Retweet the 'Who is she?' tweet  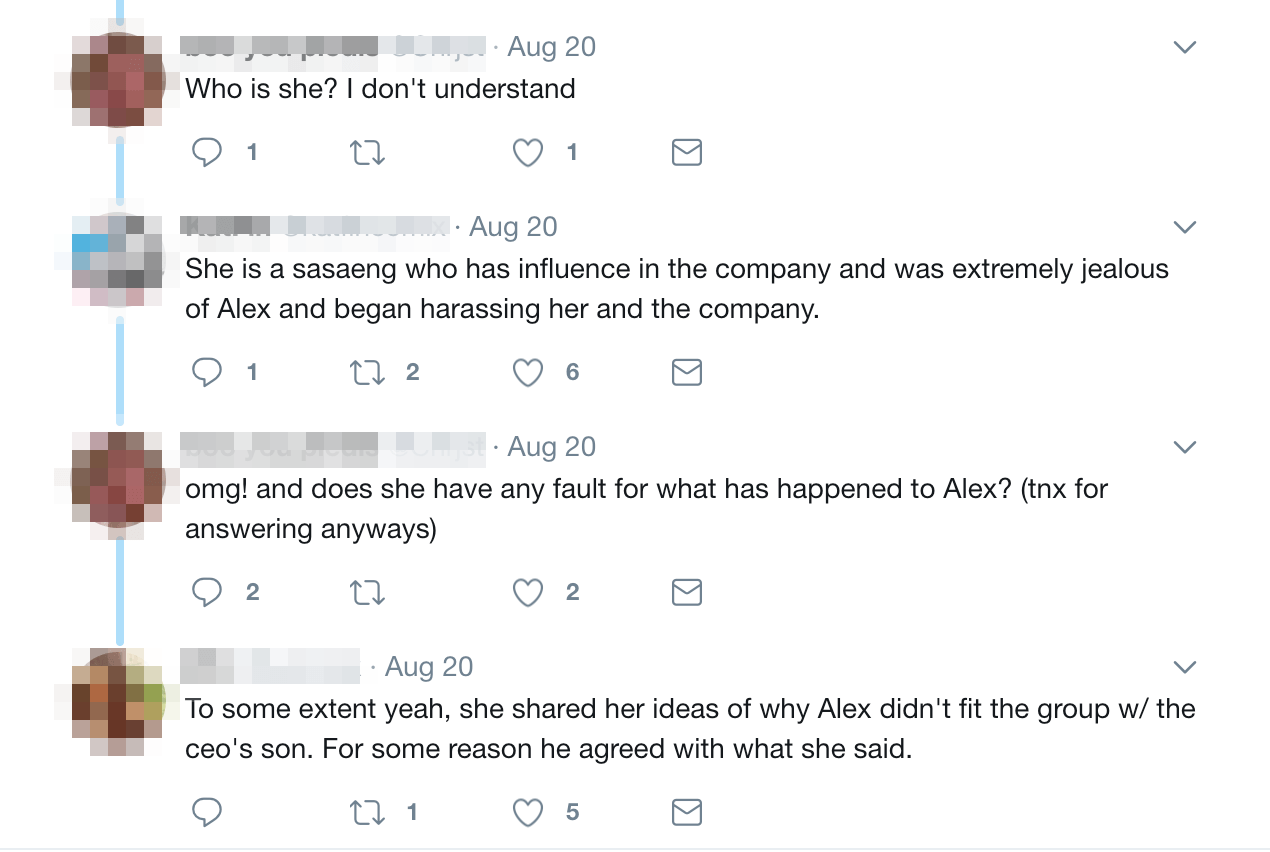pos(367,153)
